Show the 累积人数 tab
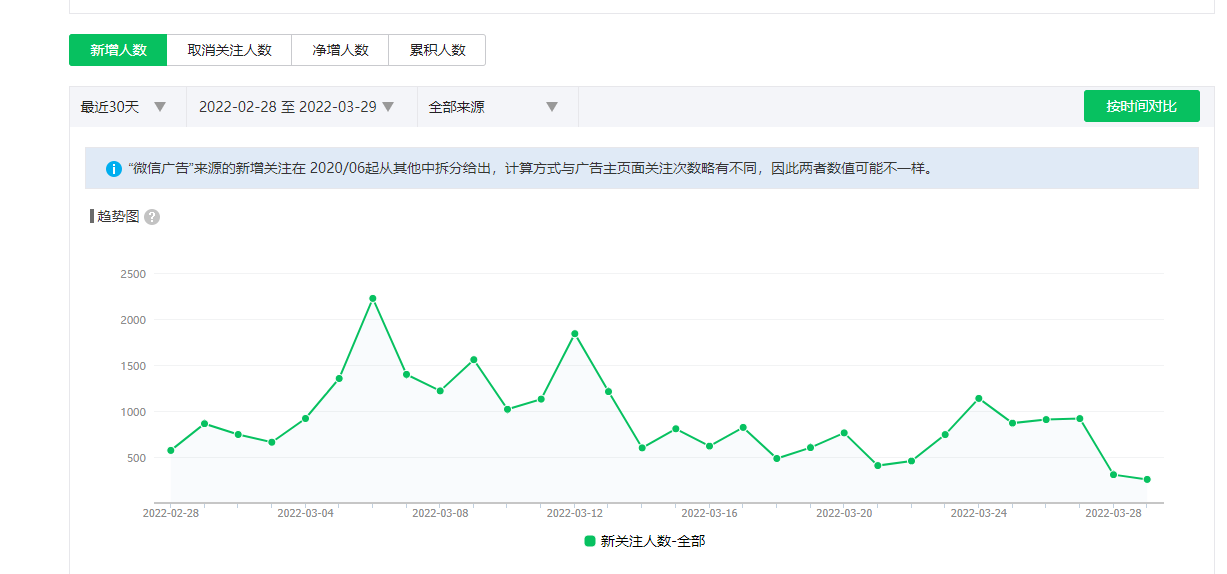Viewport: 1227px width, 574px height. (437, 50)
